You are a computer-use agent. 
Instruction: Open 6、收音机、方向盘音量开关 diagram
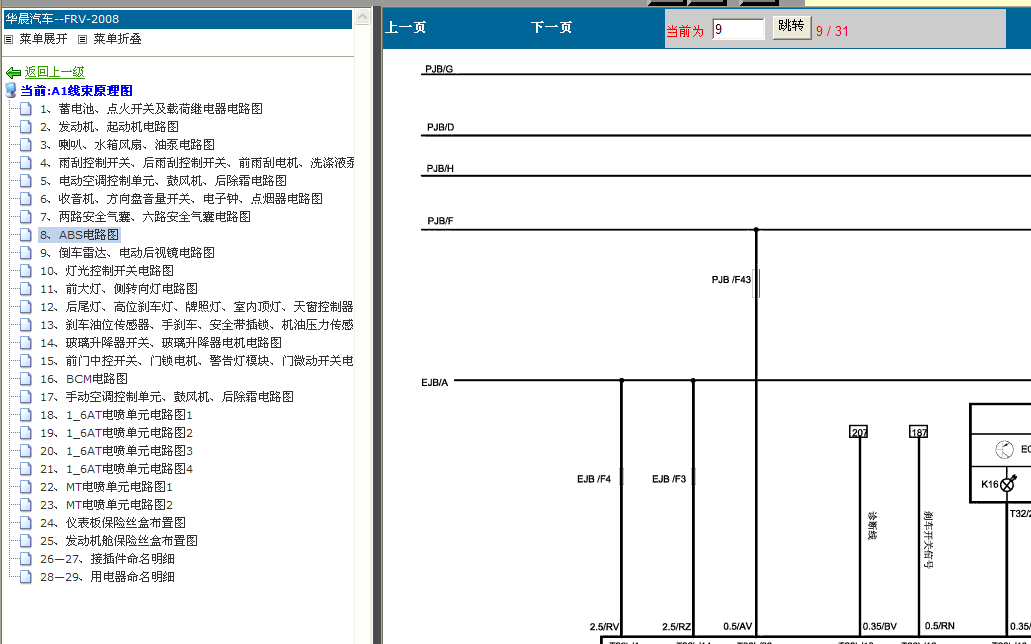(x=181, y=199)
